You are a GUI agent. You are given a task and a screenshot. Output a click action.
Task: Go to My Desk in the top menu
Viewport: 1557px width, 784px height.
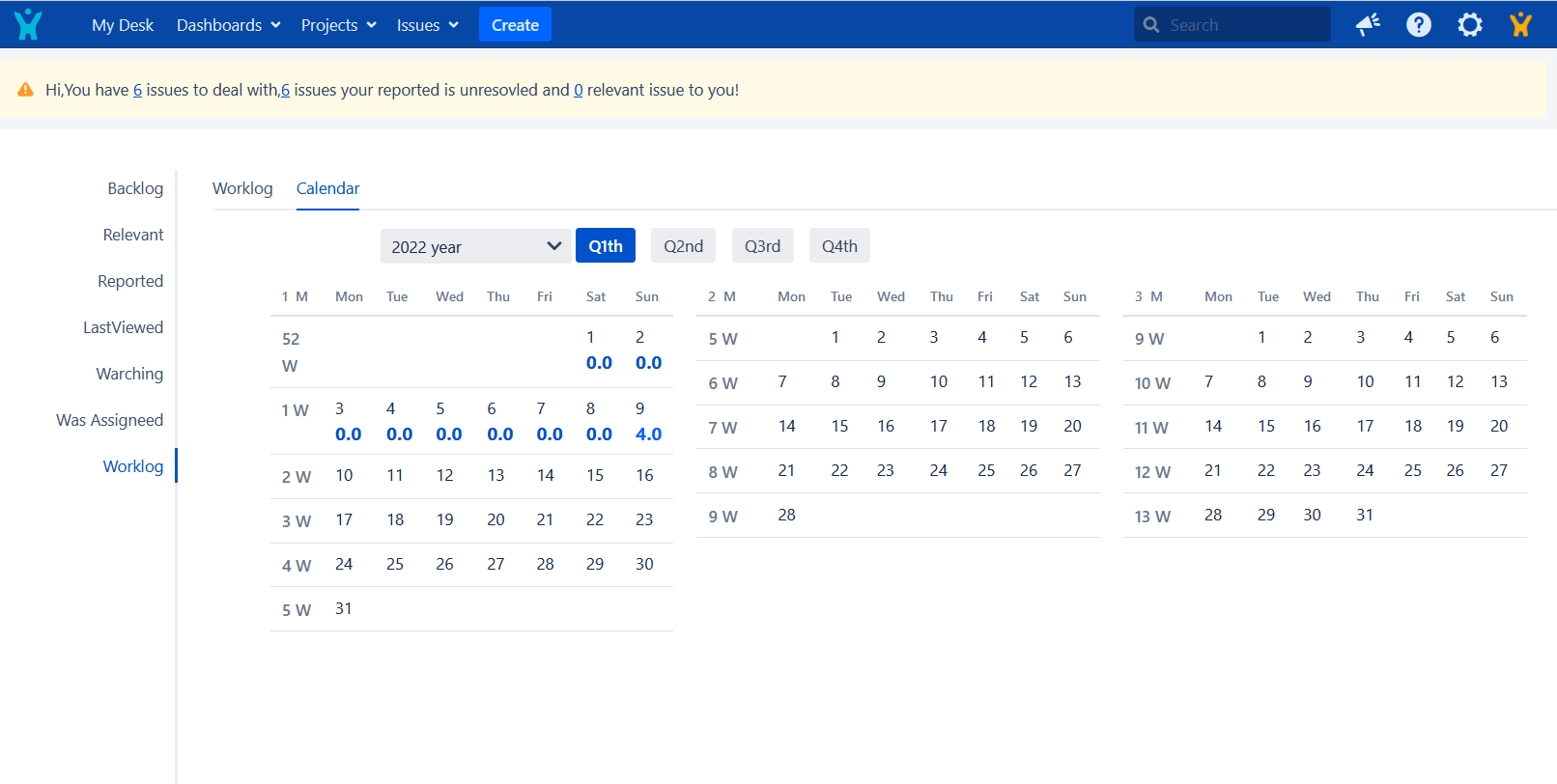point(123,25)
